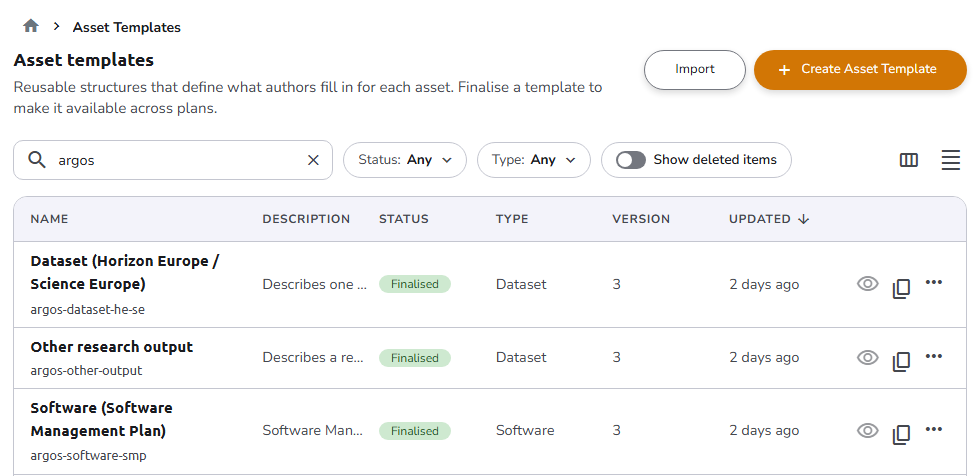This screenshot has width=980, height=476.
Task: Open more actions for Other research output
Action: pos(934,356)
